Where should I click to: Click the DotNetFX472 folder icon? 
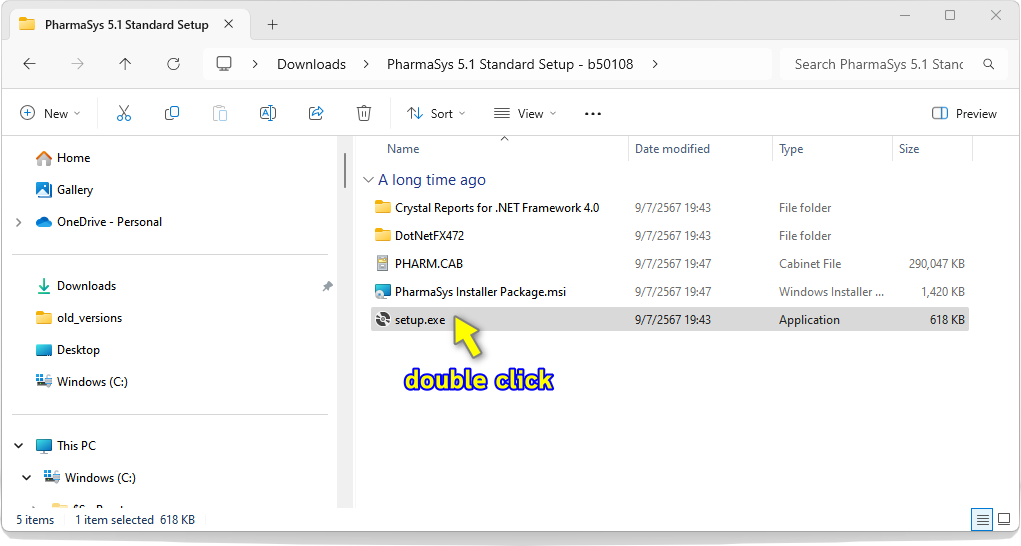click(383, 235)
